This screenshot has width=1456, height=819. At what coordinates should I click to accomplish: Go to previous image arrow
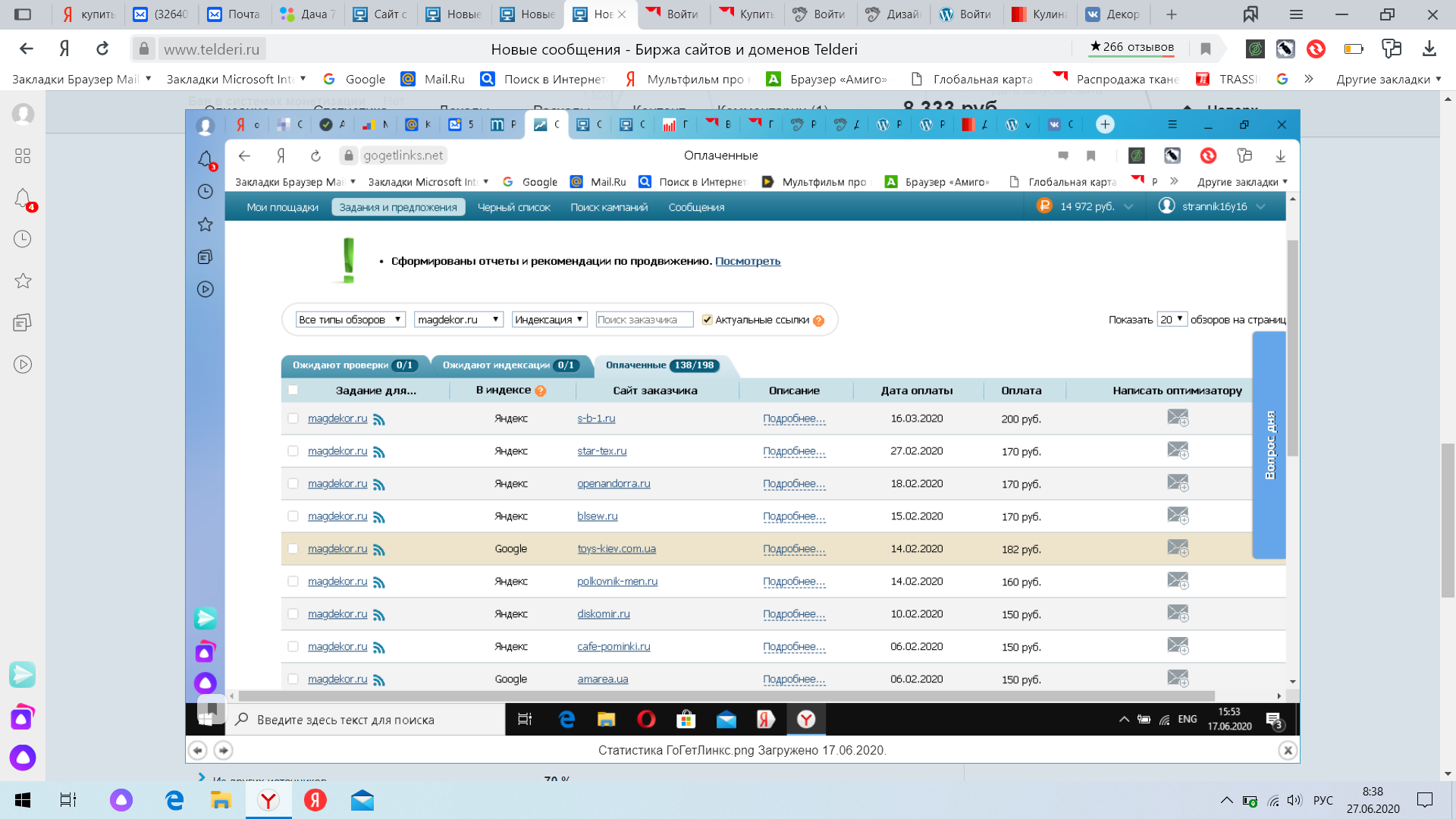tap(198, 750)
